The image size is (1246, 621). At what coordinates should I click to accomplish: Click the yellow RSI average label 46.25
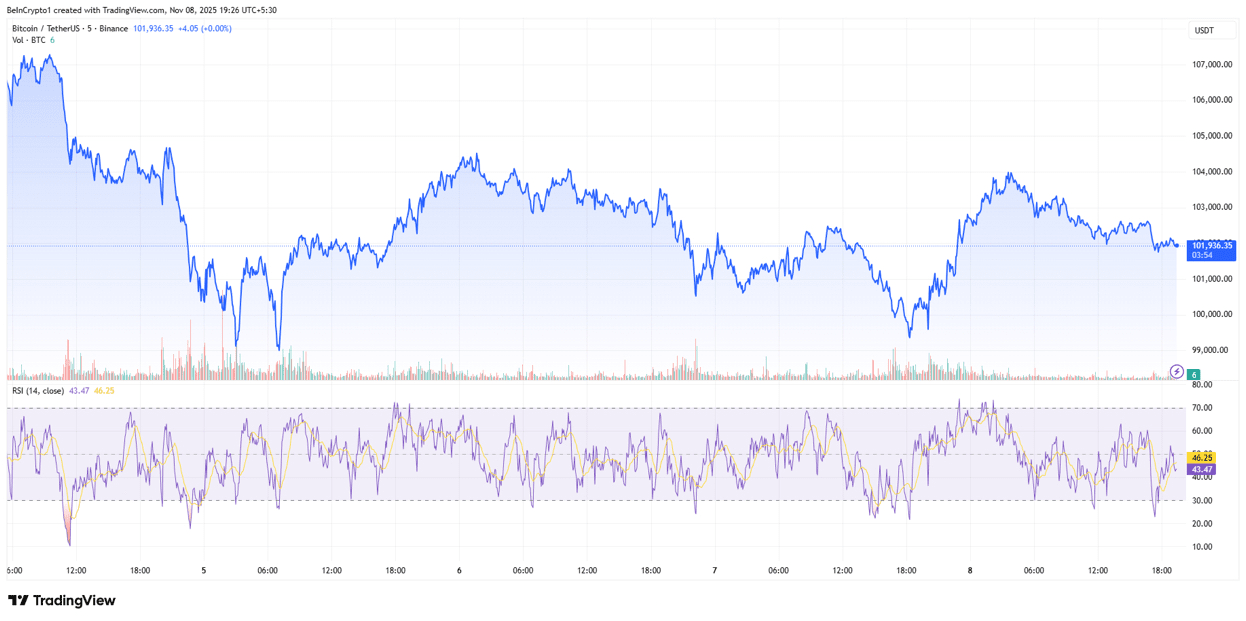tap(1201, 458)
